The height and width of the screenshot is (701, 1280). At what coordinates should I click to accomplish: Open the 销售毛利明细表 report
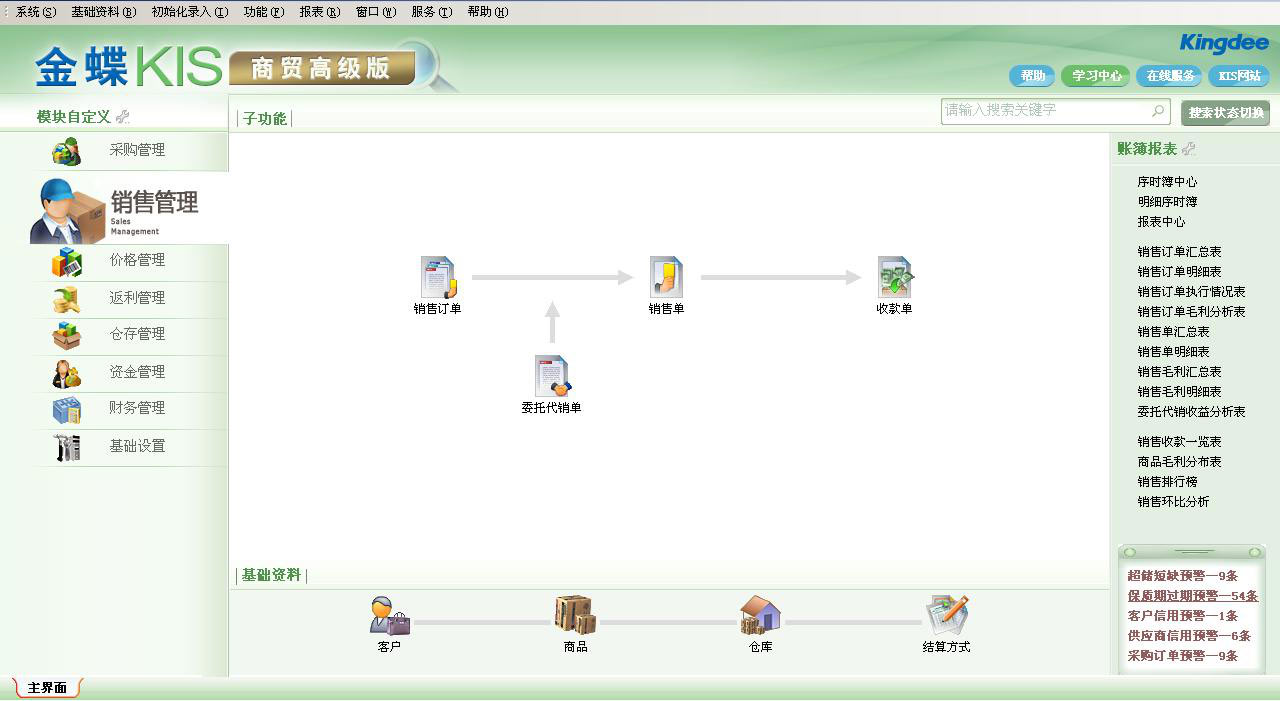click(1179, 392)
